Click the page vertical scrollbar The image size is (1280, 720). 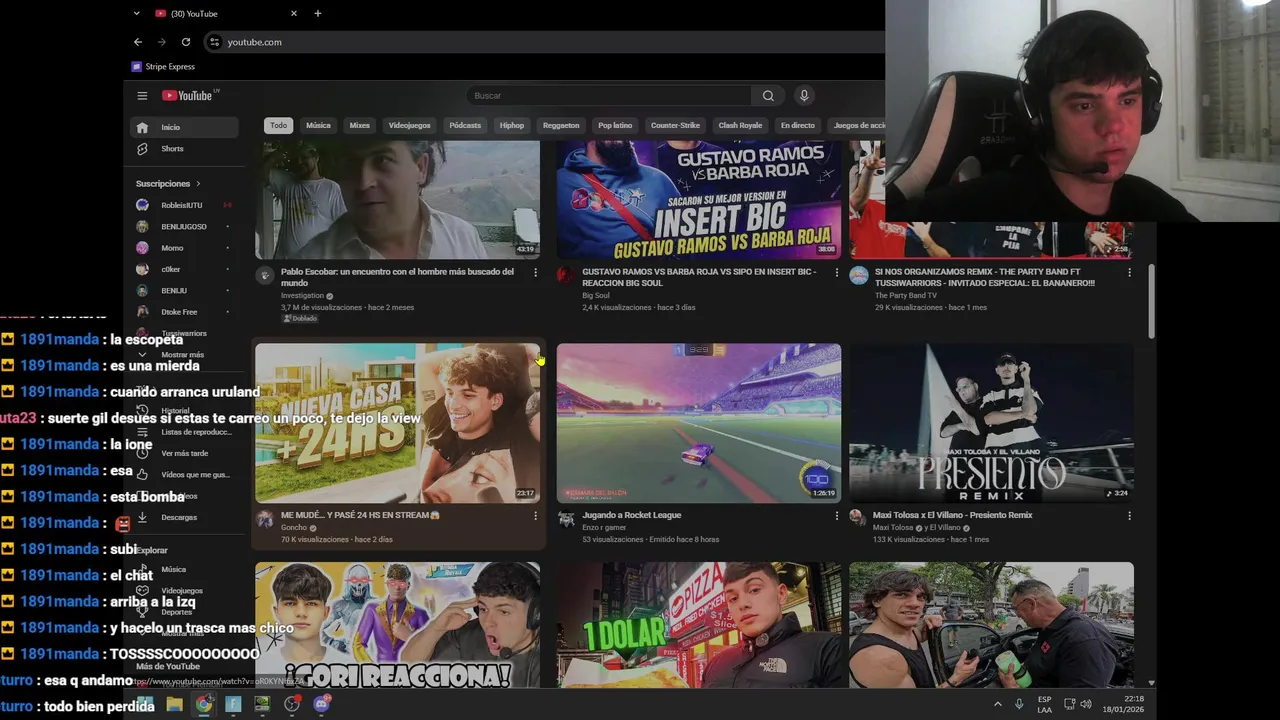1151,302
